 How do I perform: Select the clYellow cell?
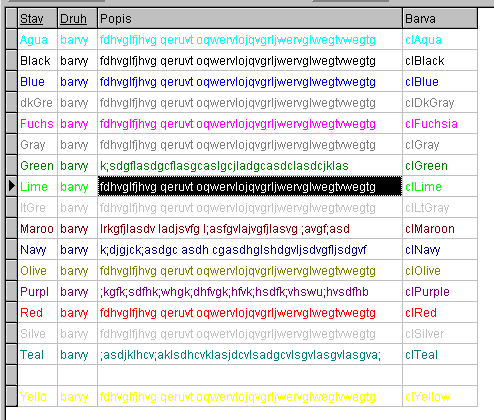click(x=440, y=397)
